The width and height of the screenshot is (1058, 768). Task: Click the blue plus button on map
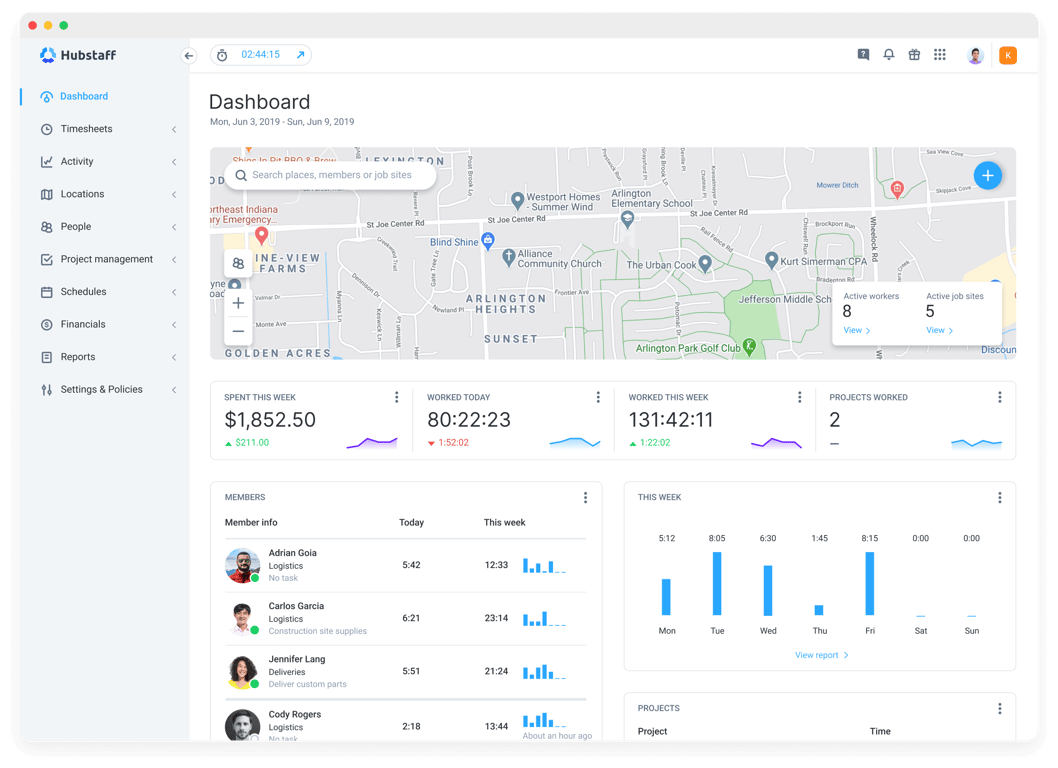(987, 175)
